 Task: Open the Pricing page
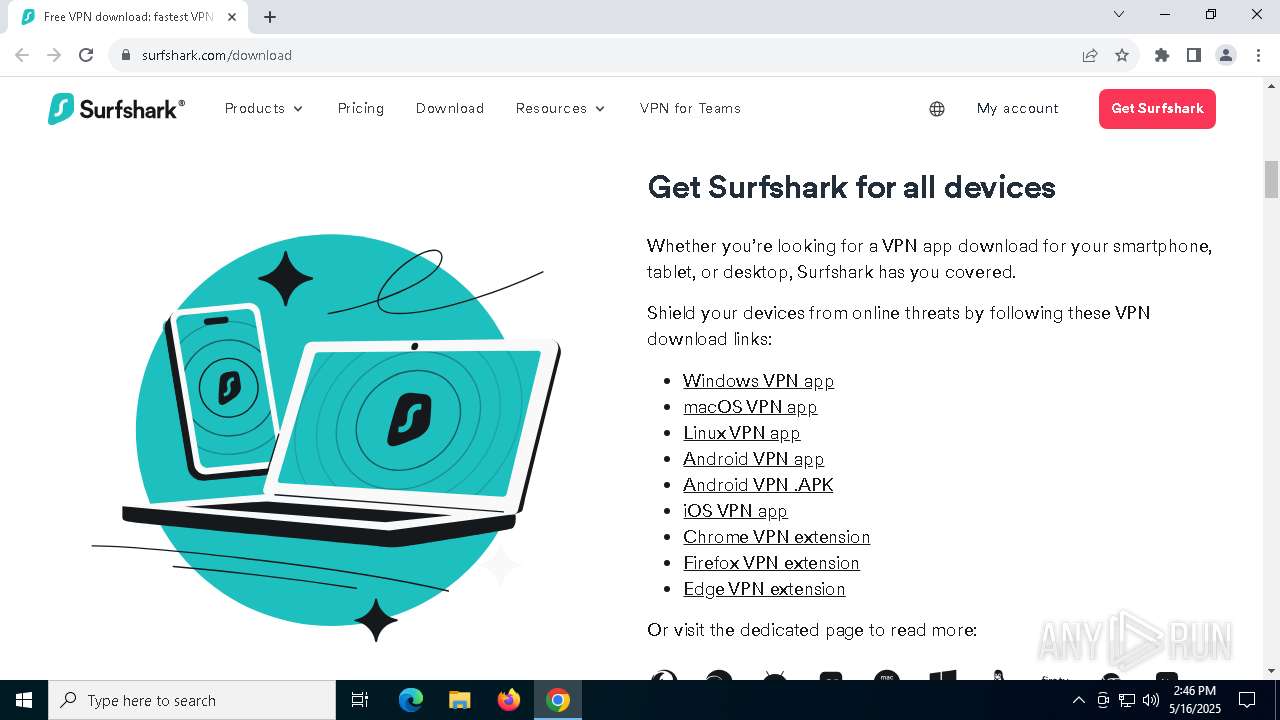point(361,108)
